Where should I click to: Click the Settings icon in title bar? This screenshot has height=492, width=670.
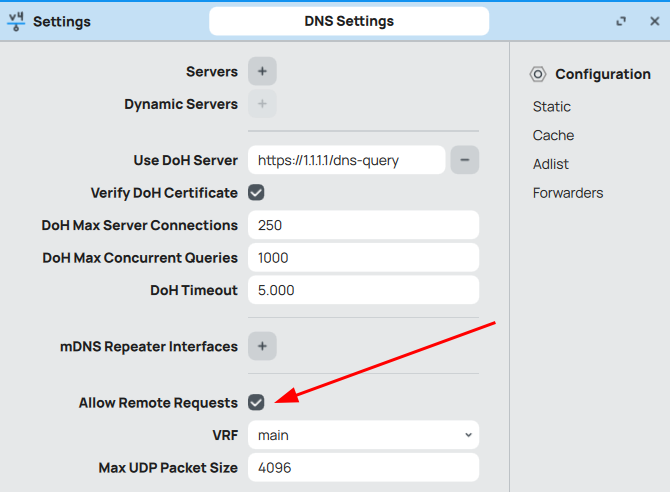(x=17, y=21)
